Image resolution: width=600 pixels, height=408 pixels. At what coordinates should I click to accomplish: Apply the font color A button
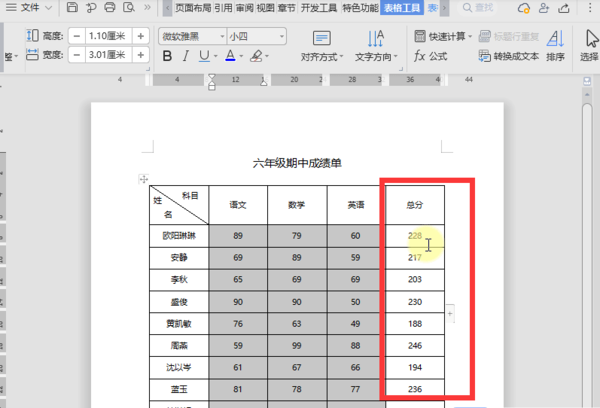[230, 56]
